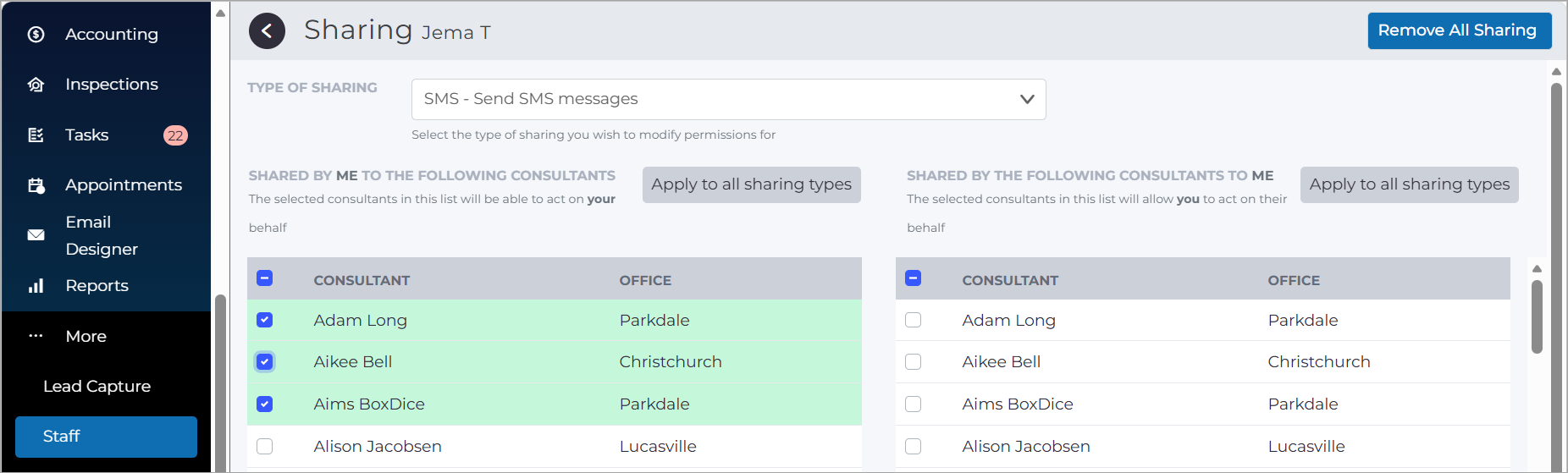Open the Type of Sharing dropdown
The width and height of the screenshot is (1568, 473).
[729, 99]
